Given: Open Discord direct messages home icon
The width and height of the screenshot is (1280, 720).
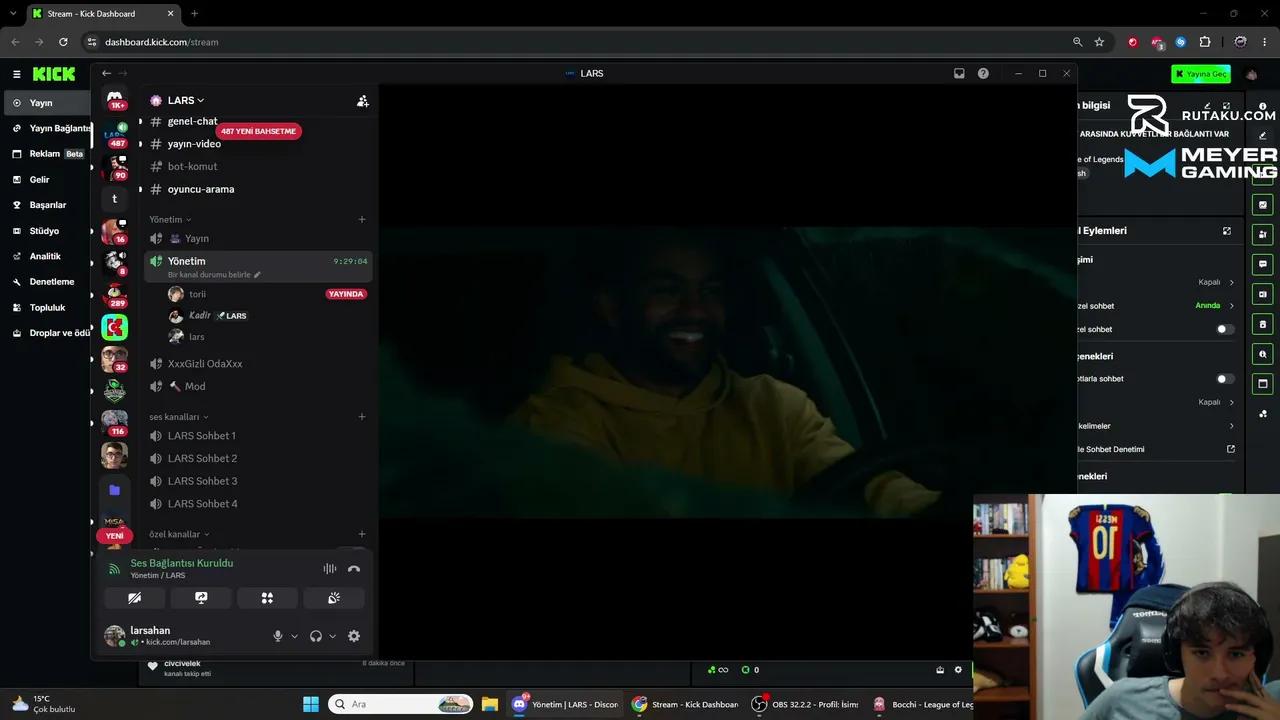Looking at the screenshot, I should [115, 99].
